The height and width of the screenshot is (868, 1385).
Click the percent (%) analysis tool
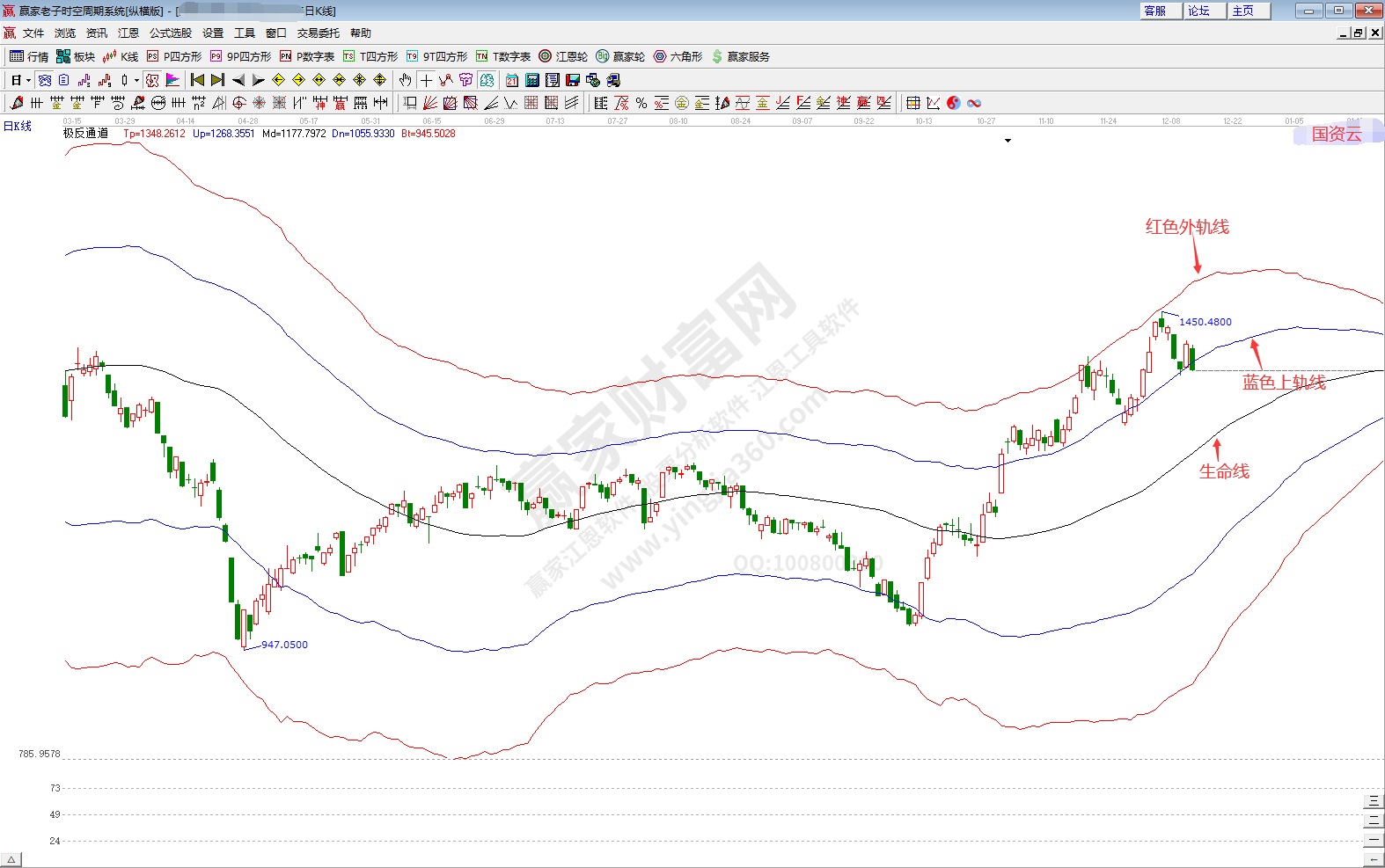coord(641,103)
